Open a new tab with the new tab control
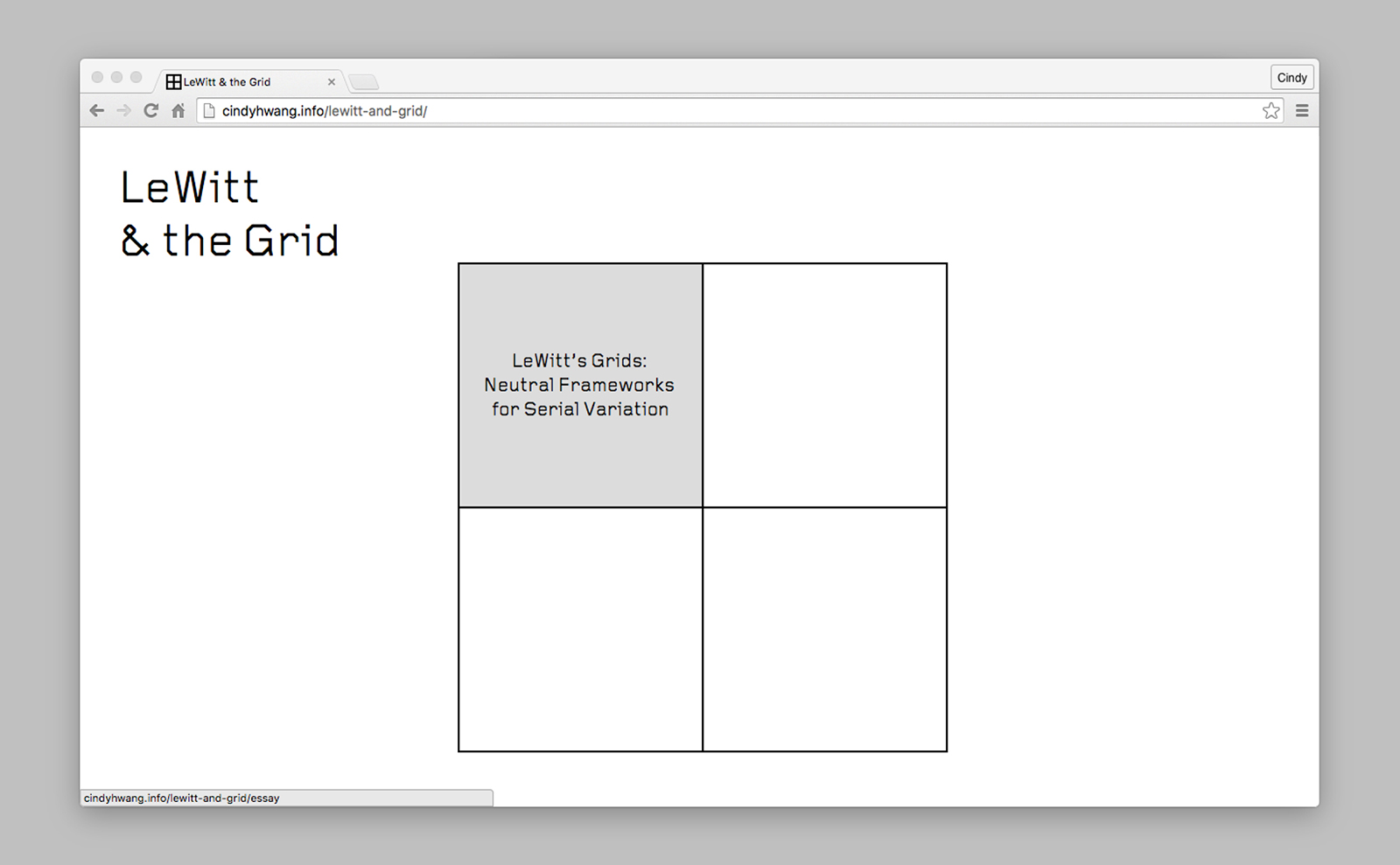Viewport: 1400px width, 865px height. 365,81
